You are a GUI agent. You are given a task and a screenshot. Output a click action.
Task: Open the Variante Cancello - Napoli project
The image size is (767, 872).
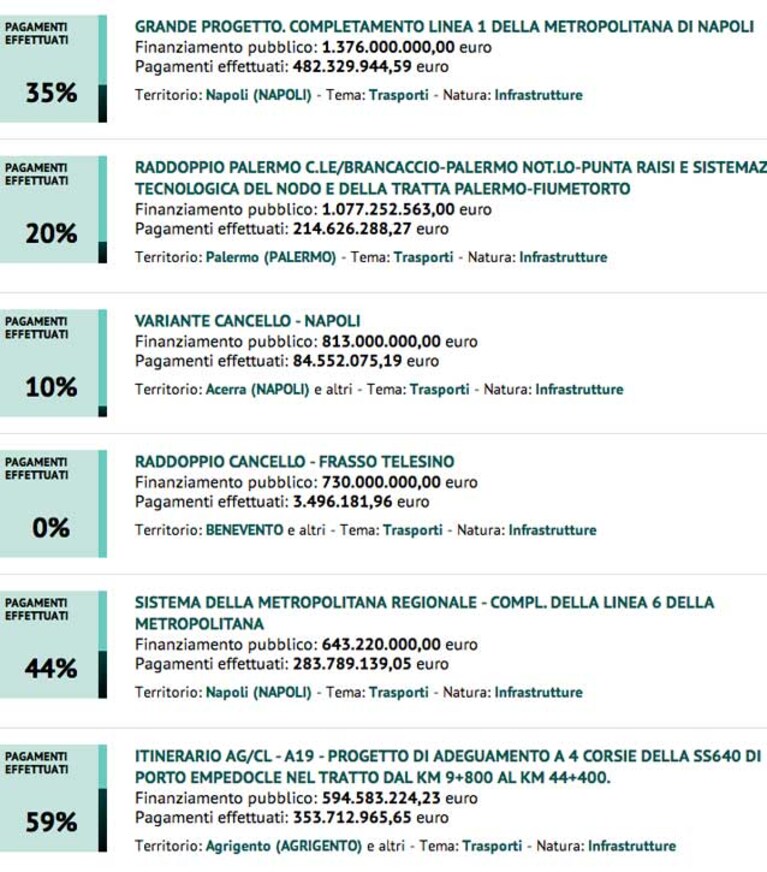pyautogui.click(x=248, y=321)
